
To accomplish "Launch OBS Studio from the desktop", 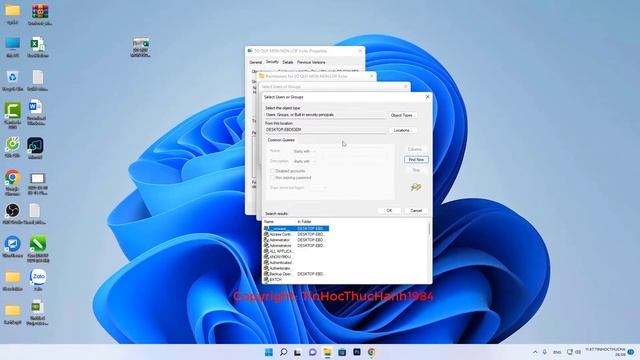I will coord(13,214).
